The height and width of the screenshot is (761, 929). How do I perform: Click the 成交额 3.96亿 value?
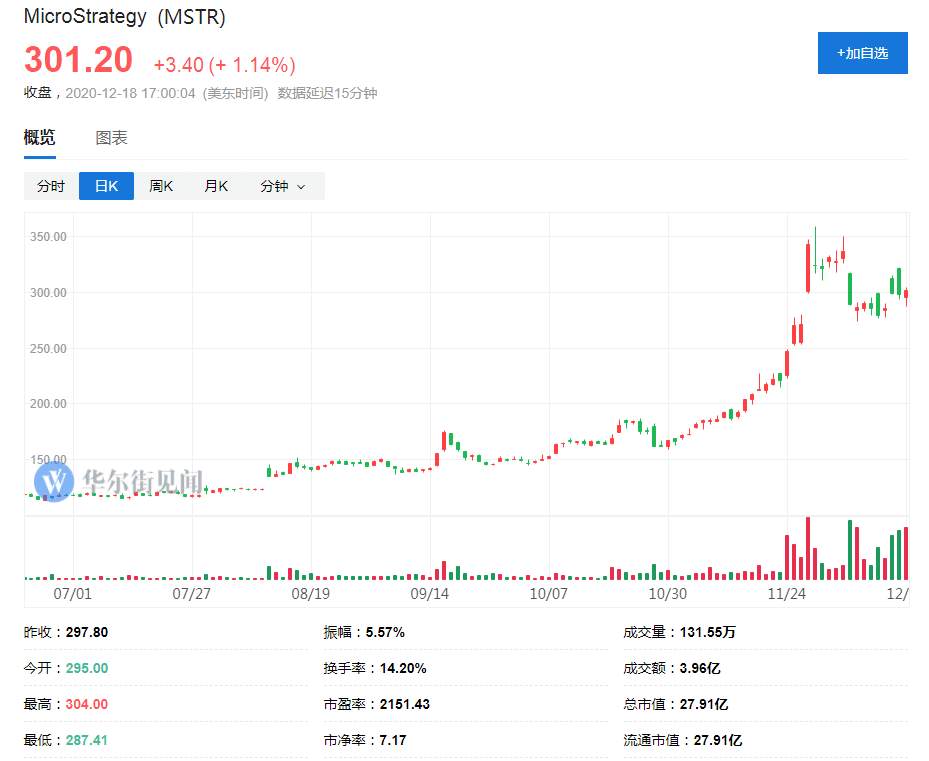coord(700,669)
